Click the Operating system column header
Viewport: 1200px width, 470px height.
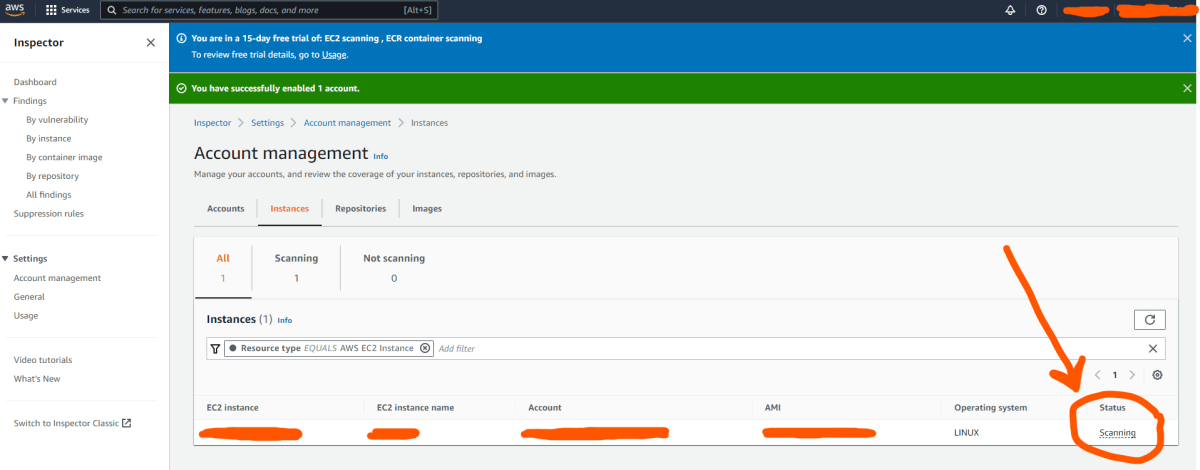(990, 408)
